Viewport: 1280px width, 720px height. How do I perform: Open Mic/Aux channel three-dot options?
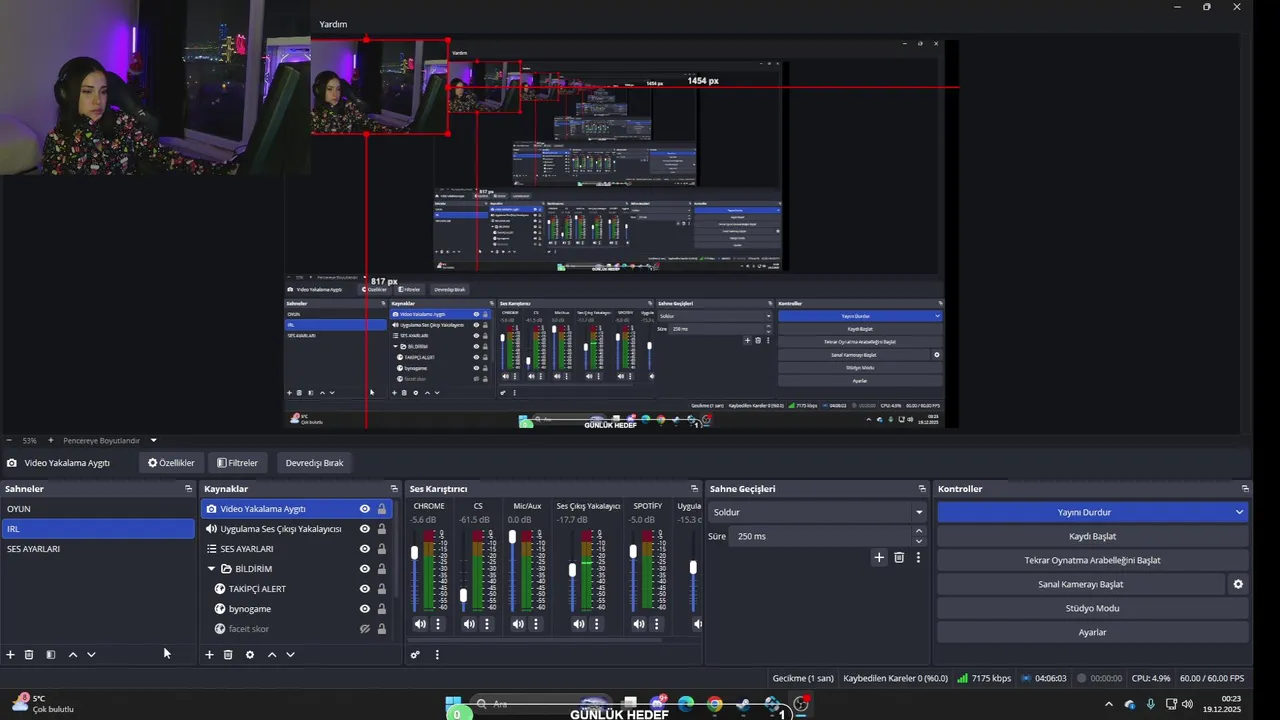(x=536, y=624)
